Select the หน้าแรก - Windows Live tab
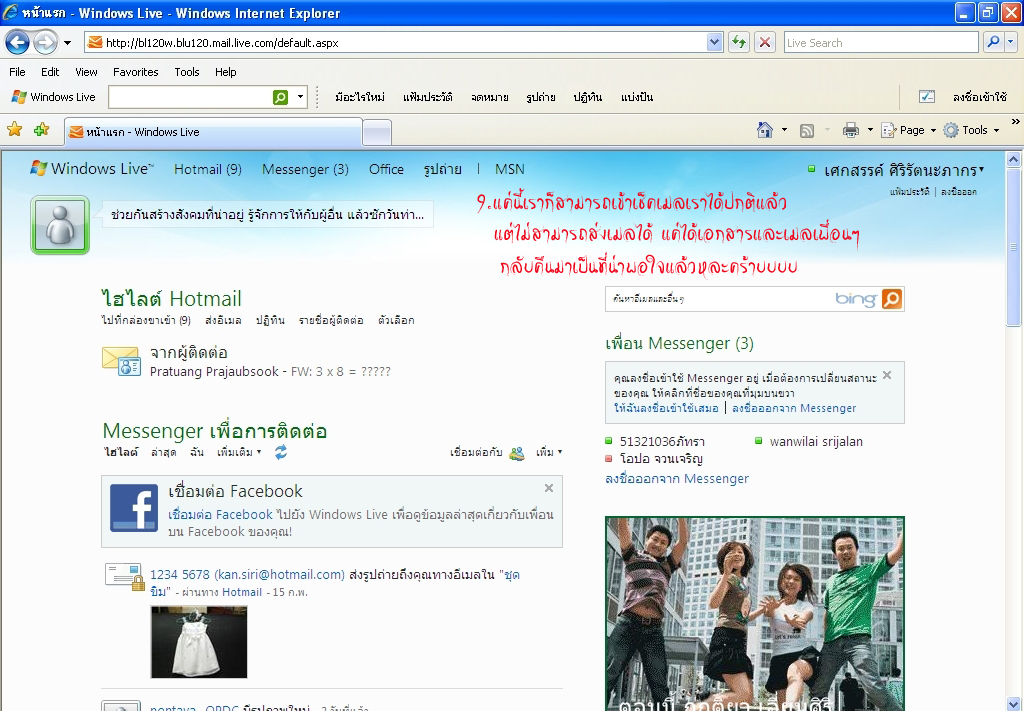Viewport: 1024px width, 711px height. 214,132
